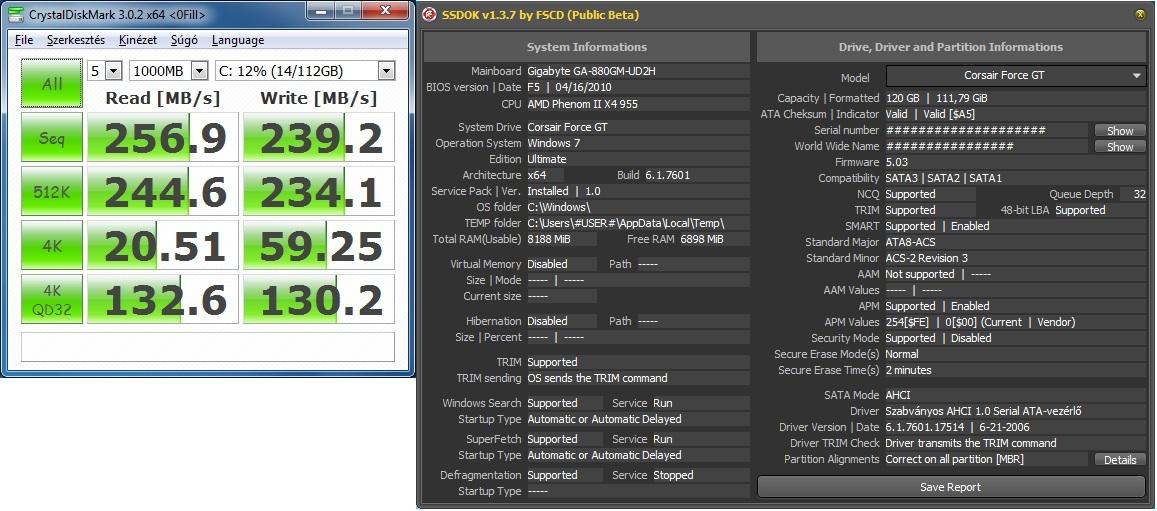The height and width of the screenshot is (511, 1157).
Task: Show the drive serial number
Action: [1119, 131]
